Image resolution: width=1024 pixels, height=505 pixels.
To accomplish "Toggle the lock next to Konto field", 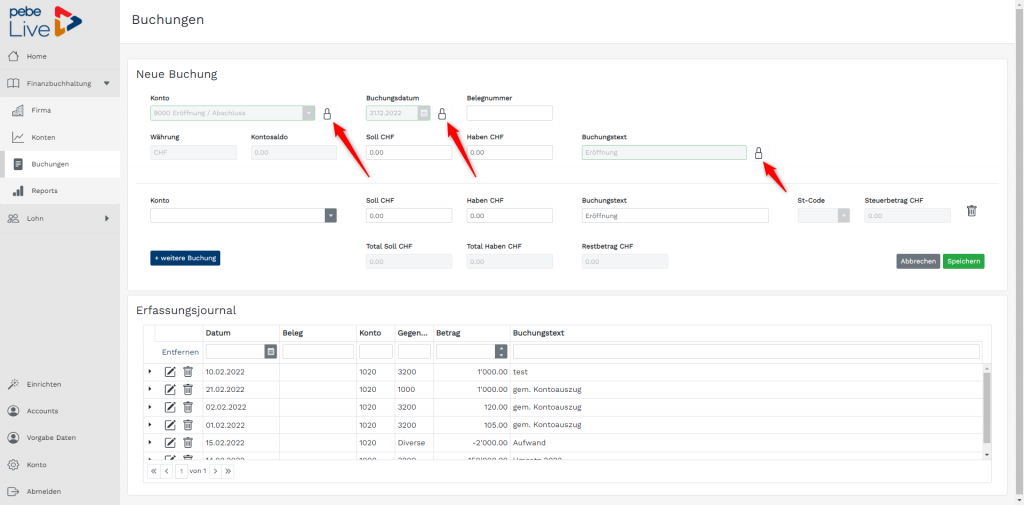I will tap(327, 114).
